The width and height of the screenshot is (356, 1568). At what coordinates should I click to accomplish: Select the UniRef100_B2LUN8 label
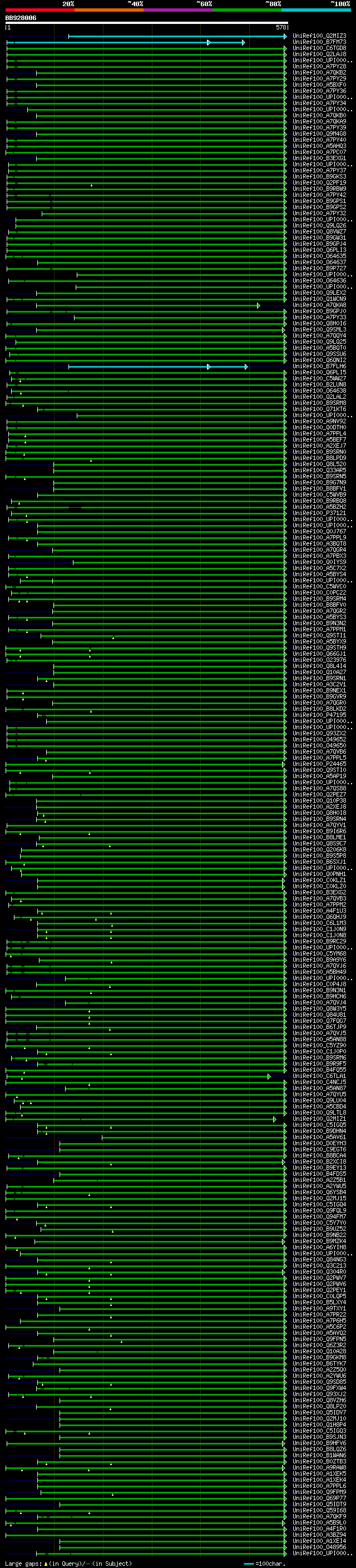(319, 385)
